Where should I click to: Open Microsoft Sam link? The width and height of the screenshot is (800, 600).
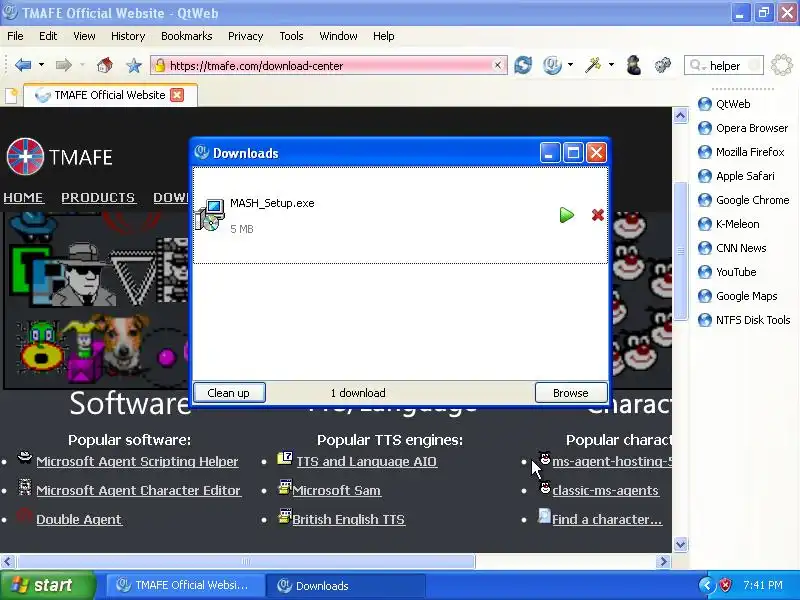(337, 490)
